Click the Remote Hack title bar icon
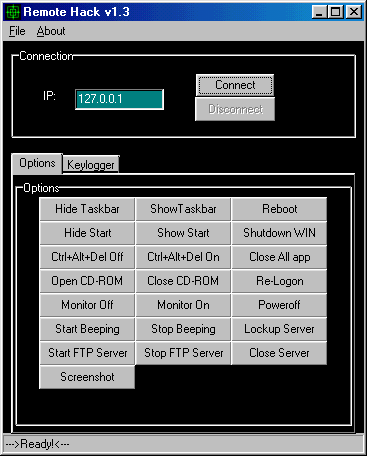The height and width of the screenshot is (456, 367). tap(13, 12)
